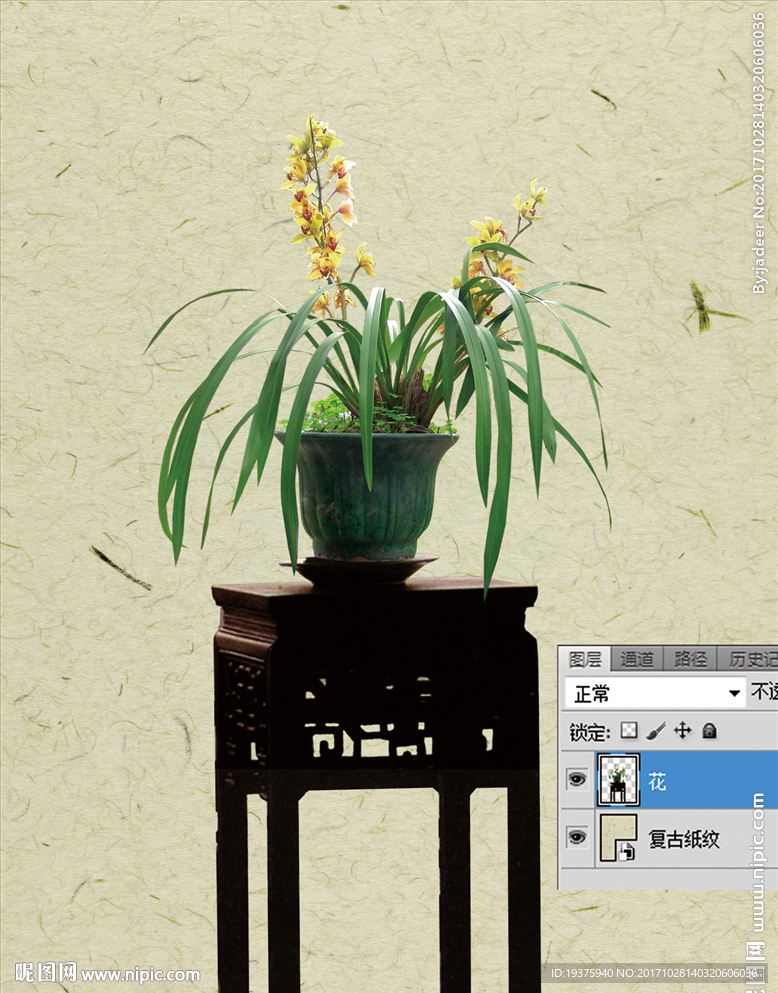The width and height of the screenshot is (778, 993).
Task: Hide the 花 layer with its eye icon
Action: (x=576, y=778)
